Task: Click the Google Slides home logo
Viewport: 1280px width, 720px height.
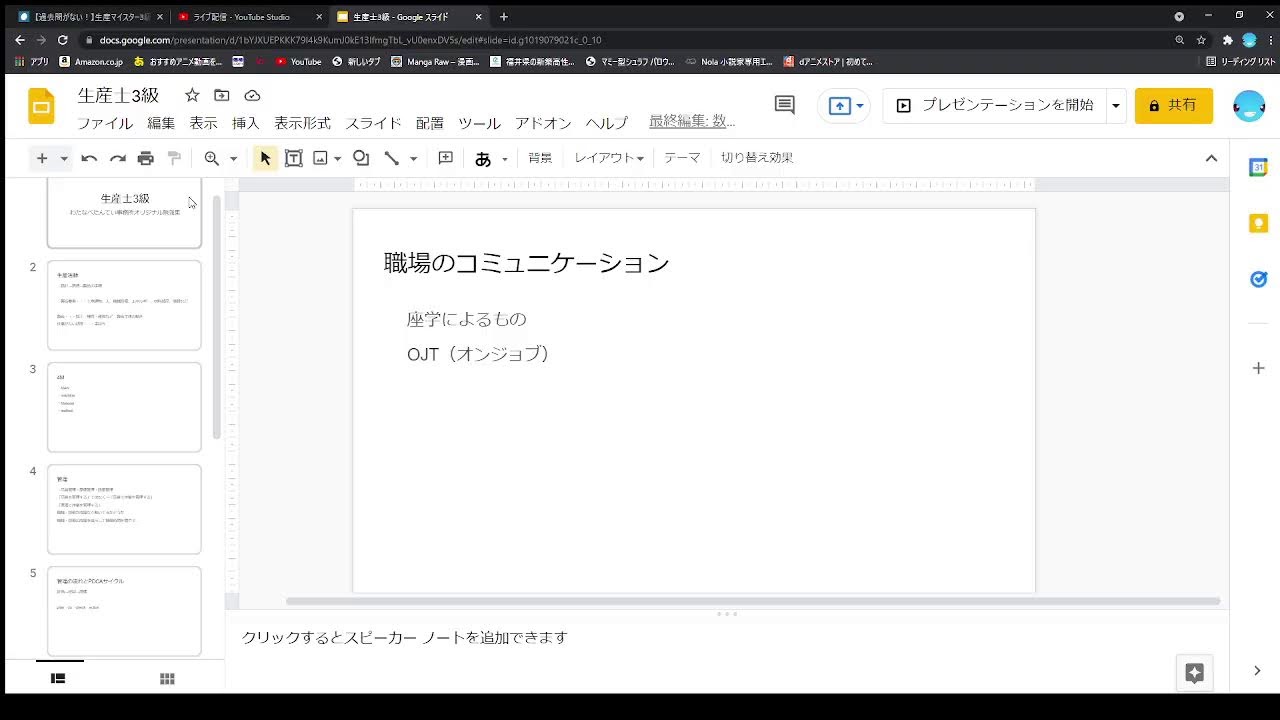Action: click(41, 106)
